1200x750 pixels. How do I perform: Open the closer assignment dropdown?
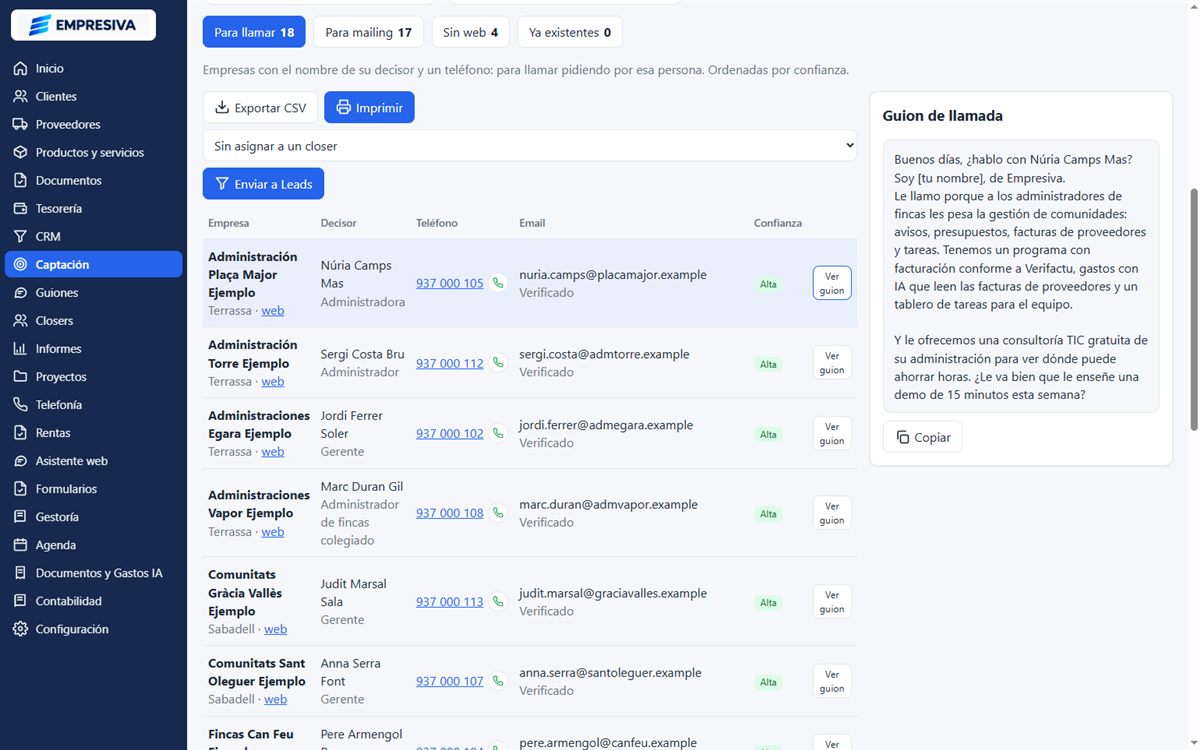coord(530,146)
